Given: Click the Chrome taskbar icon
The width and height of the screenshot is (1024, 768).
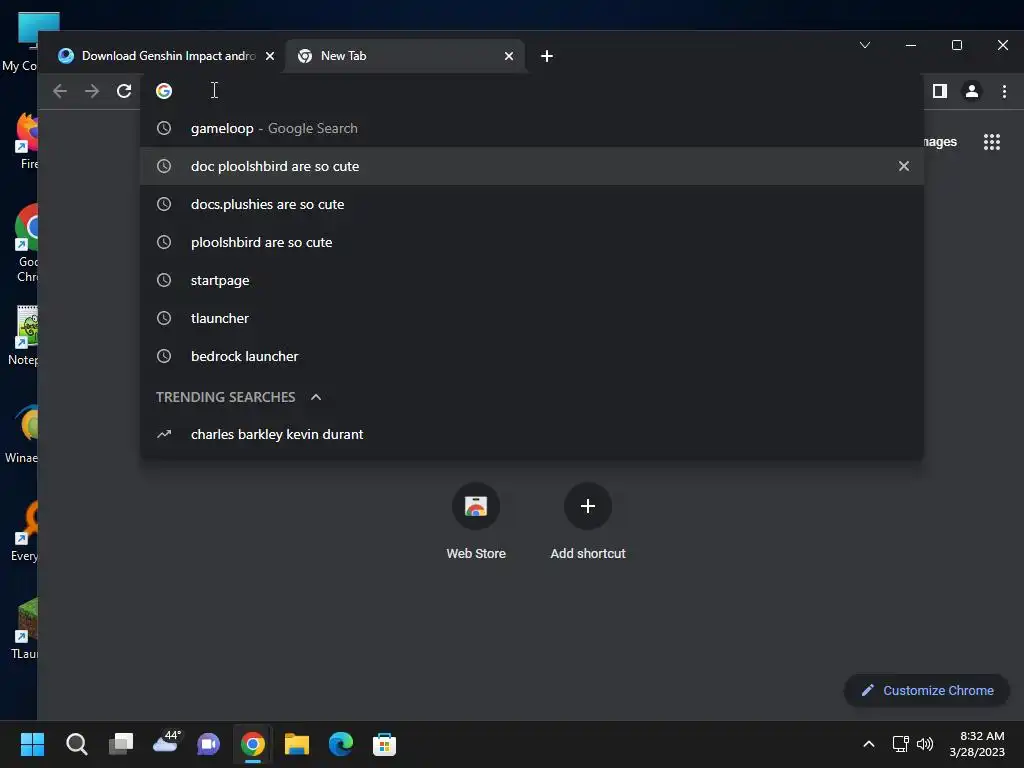Looking at the screenshot, I should point(253,744).
